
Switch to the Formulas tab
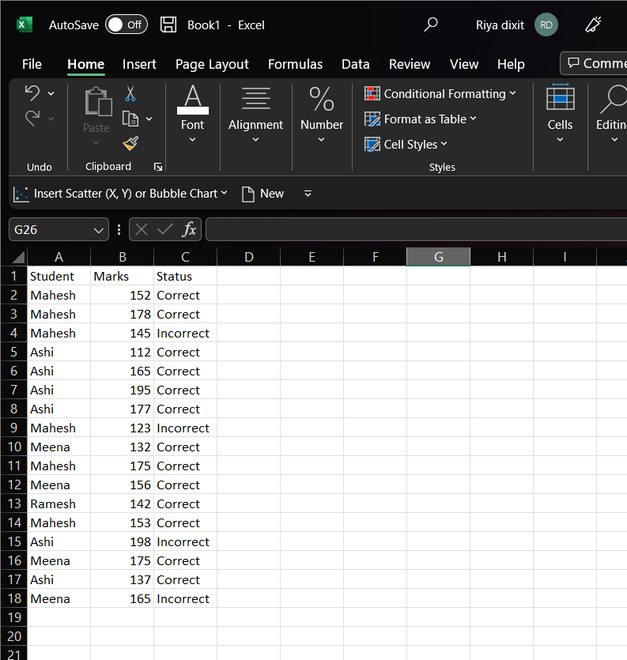coord(295,64)
